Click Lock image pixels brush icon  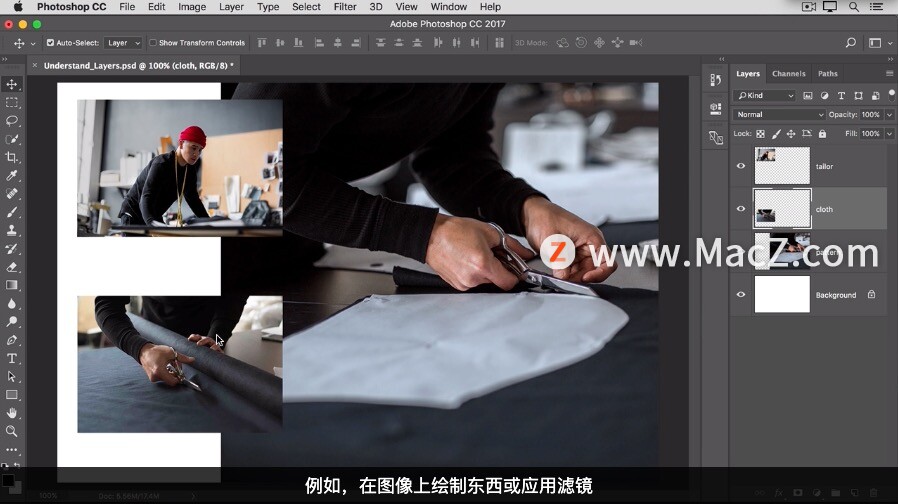[776, 134]
